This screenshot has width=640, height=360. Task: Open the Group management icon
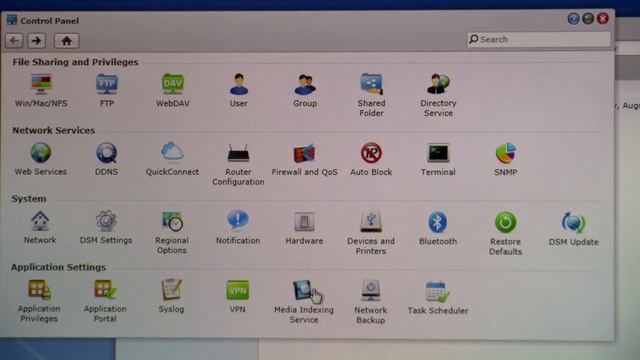[305, 84]
